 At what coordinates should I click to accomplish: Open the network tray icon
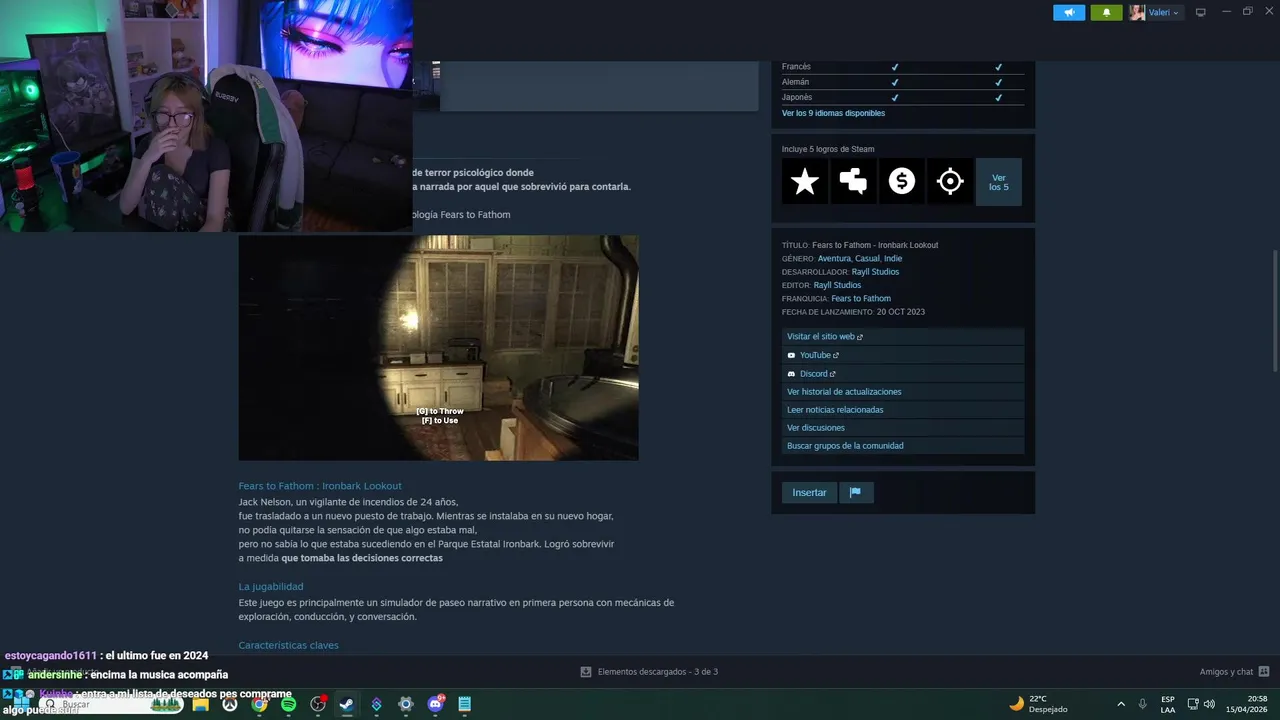(x=1193, y=704)
